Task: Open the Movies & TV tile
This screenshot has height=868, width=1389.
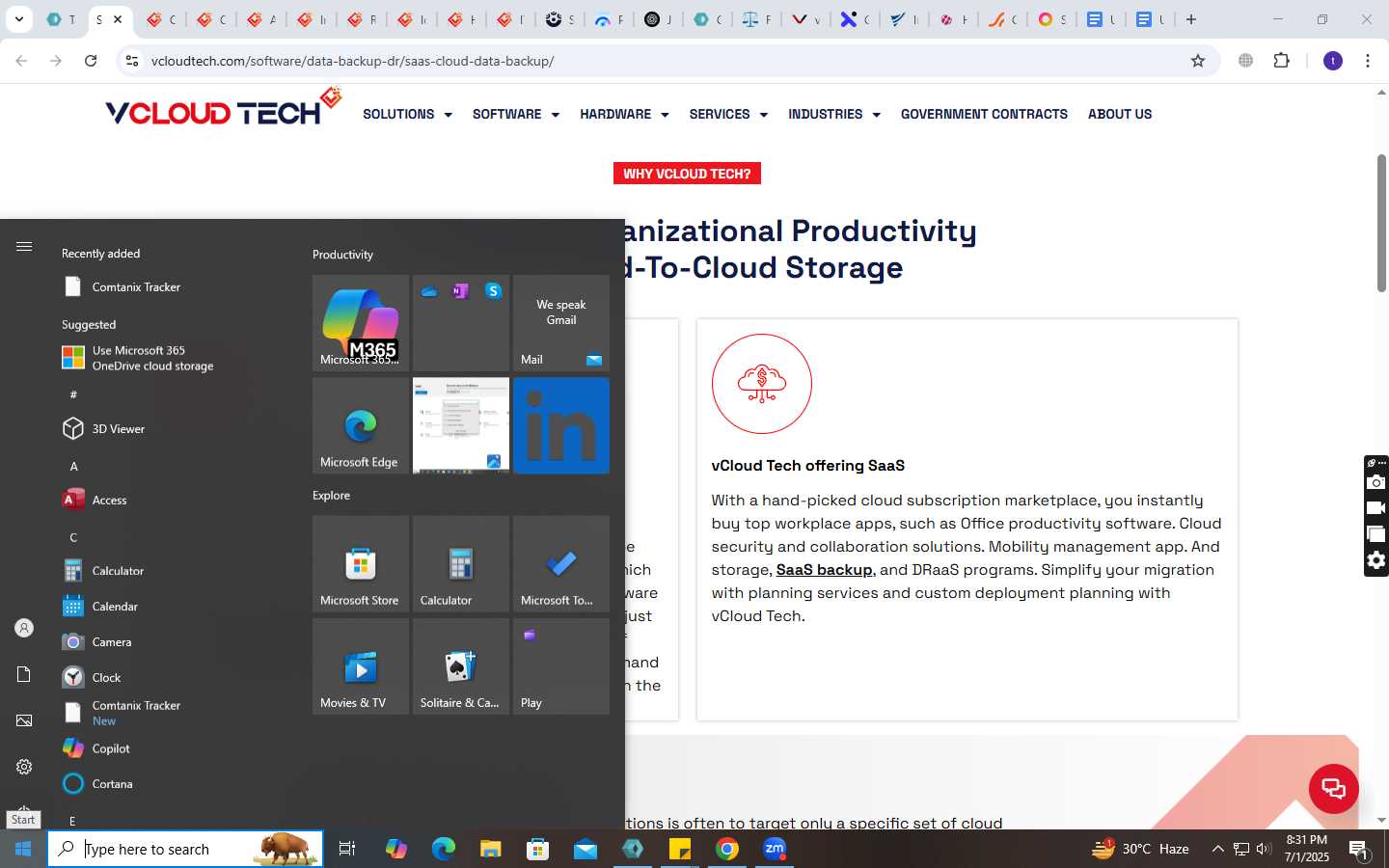Action: pos(361,666)
